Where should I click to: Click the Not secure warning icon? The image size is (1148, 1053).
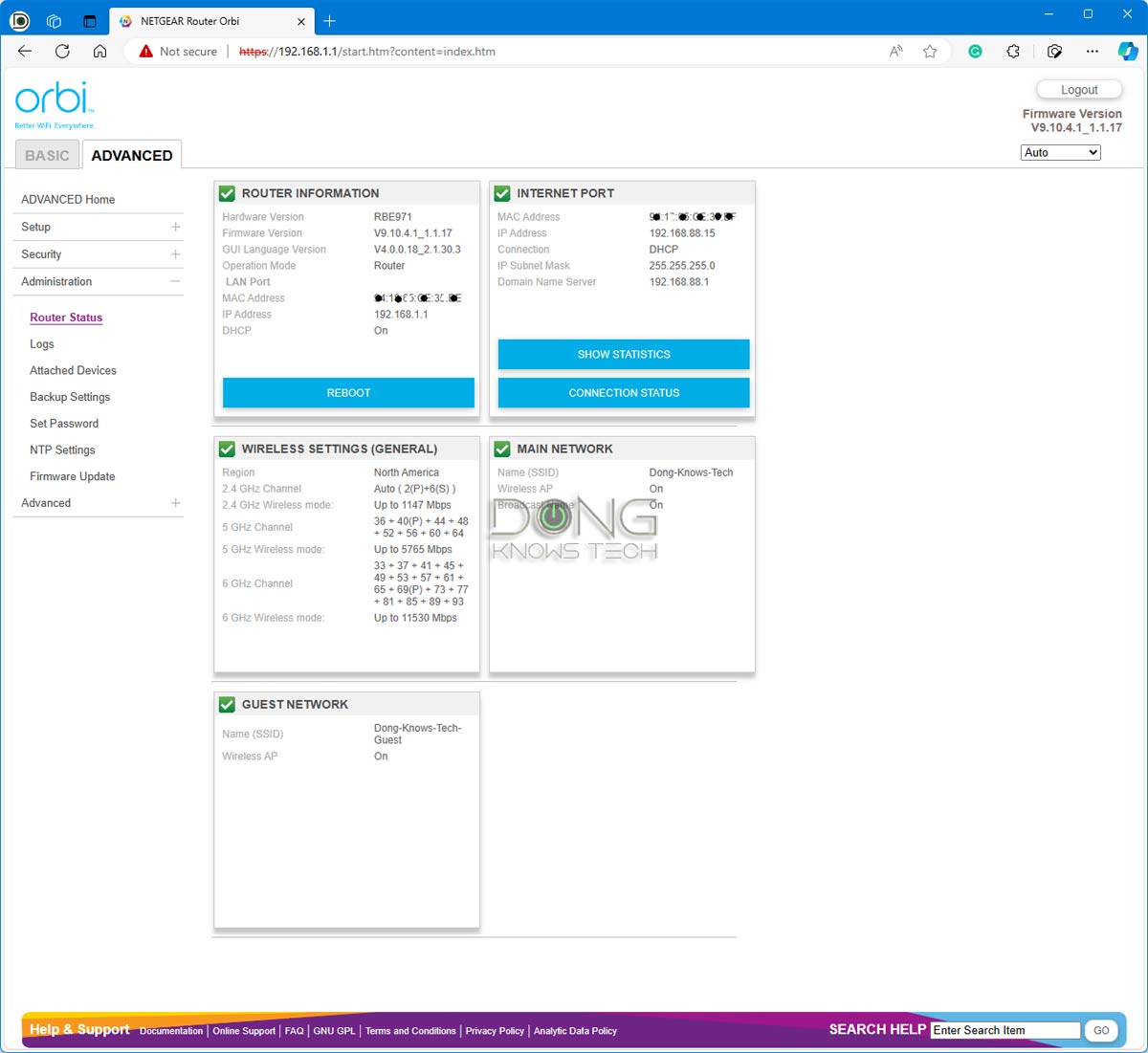coord(146,52)
